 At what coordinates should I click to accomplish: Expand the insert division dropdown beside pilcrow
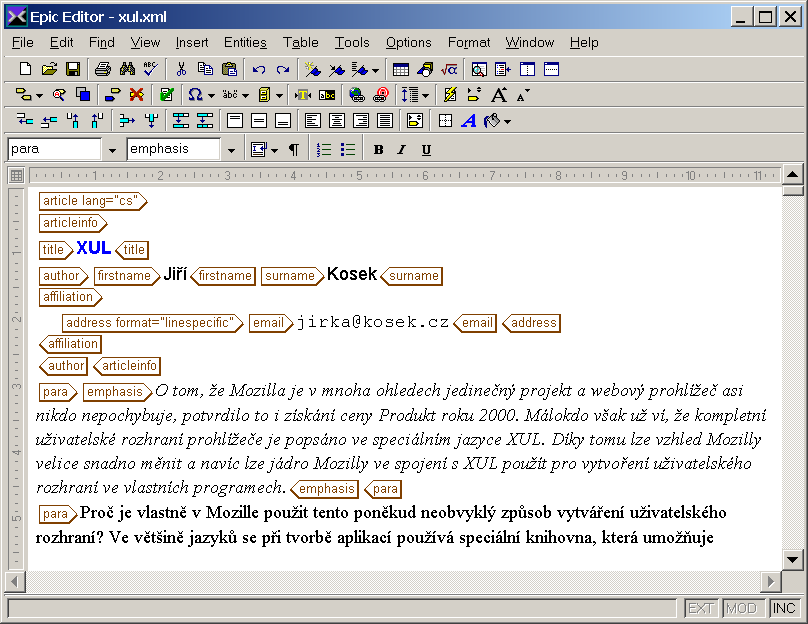pyautogui.click(x=275, y=150)
